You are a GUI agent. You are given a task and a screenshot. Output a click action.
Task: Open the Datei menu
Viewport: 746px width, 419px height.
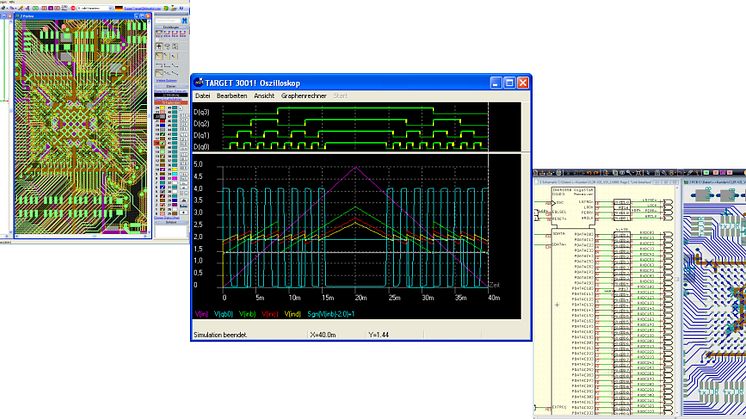pos(203,96)
